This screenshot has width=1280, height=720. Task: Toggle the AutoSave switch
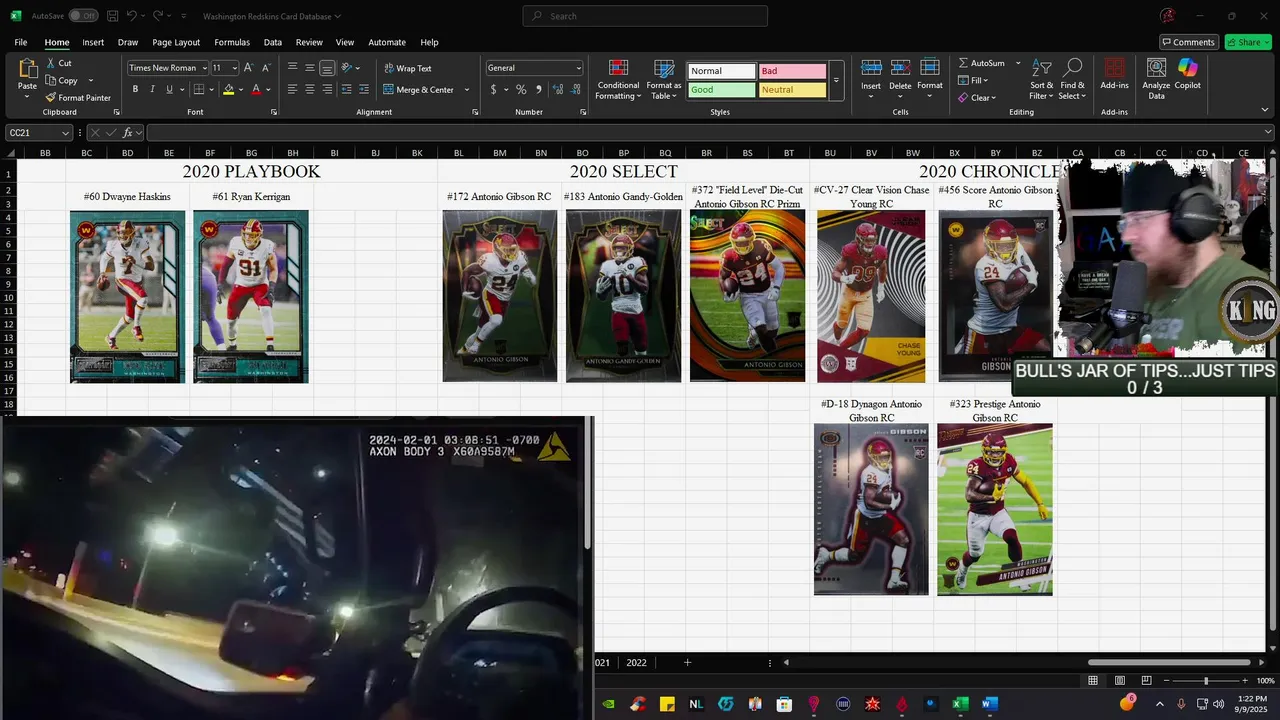point(82,16)
